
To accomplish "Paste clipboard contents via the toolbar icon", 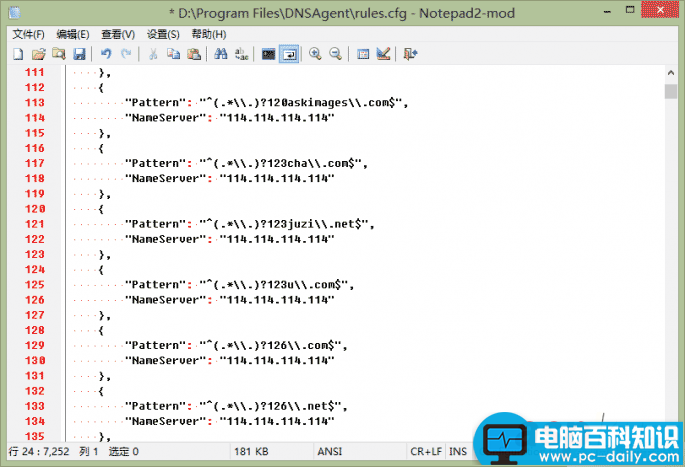I will click(x=194, y=54).
